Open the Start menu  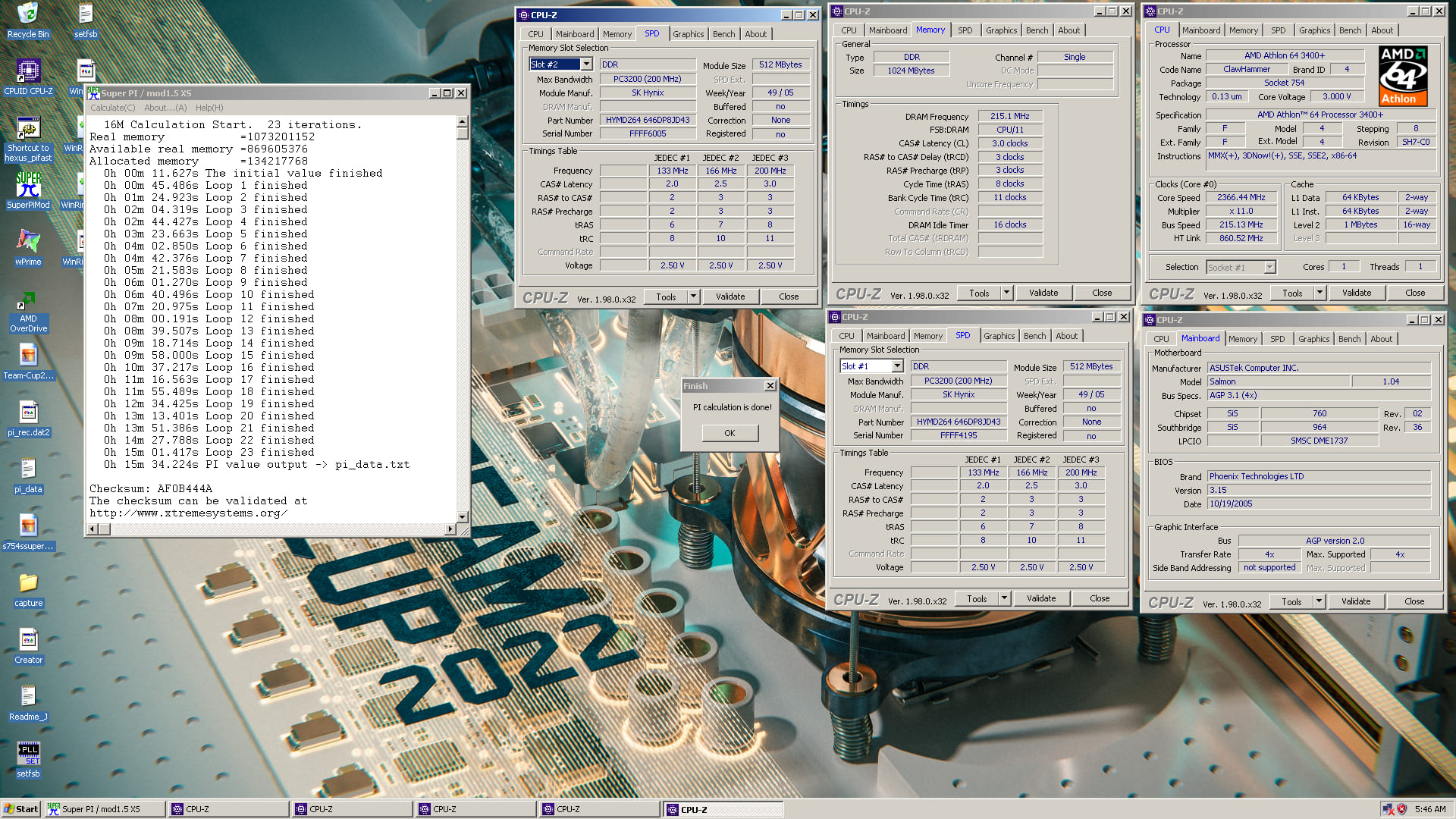pos(20,809)
